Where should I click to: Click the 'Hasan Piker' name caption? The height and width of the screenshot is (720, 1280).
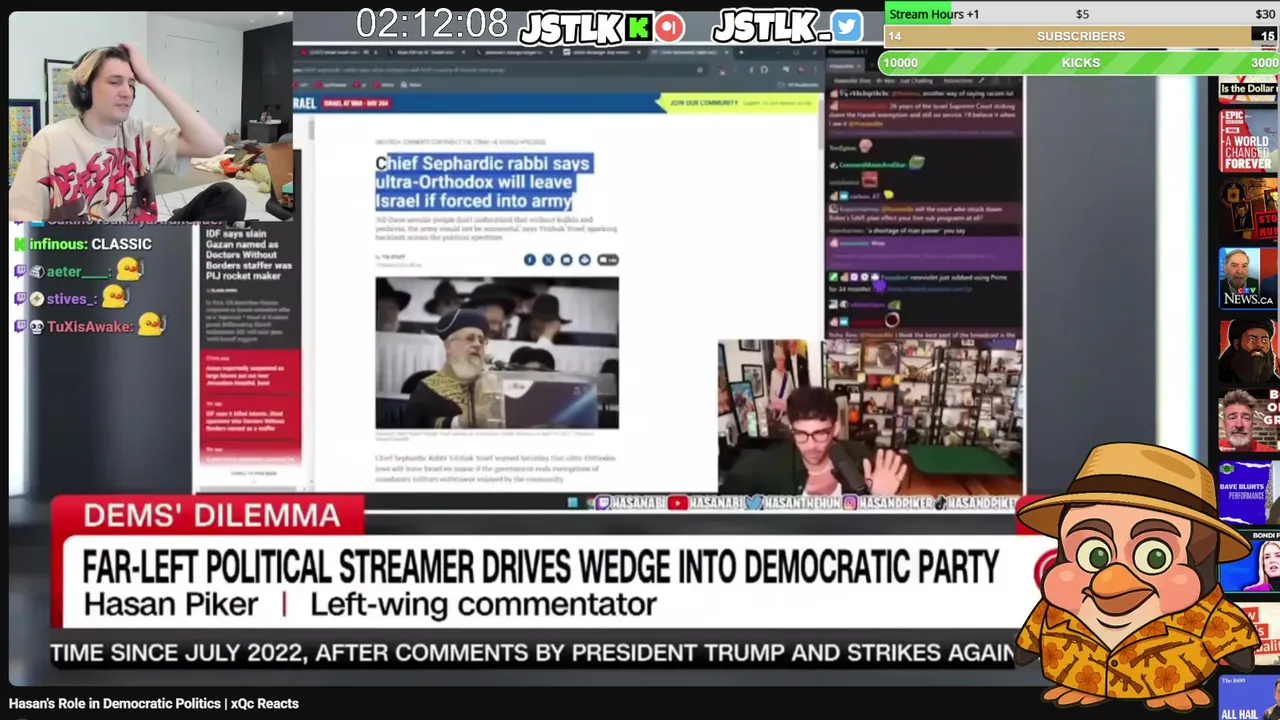pos(170,605)
